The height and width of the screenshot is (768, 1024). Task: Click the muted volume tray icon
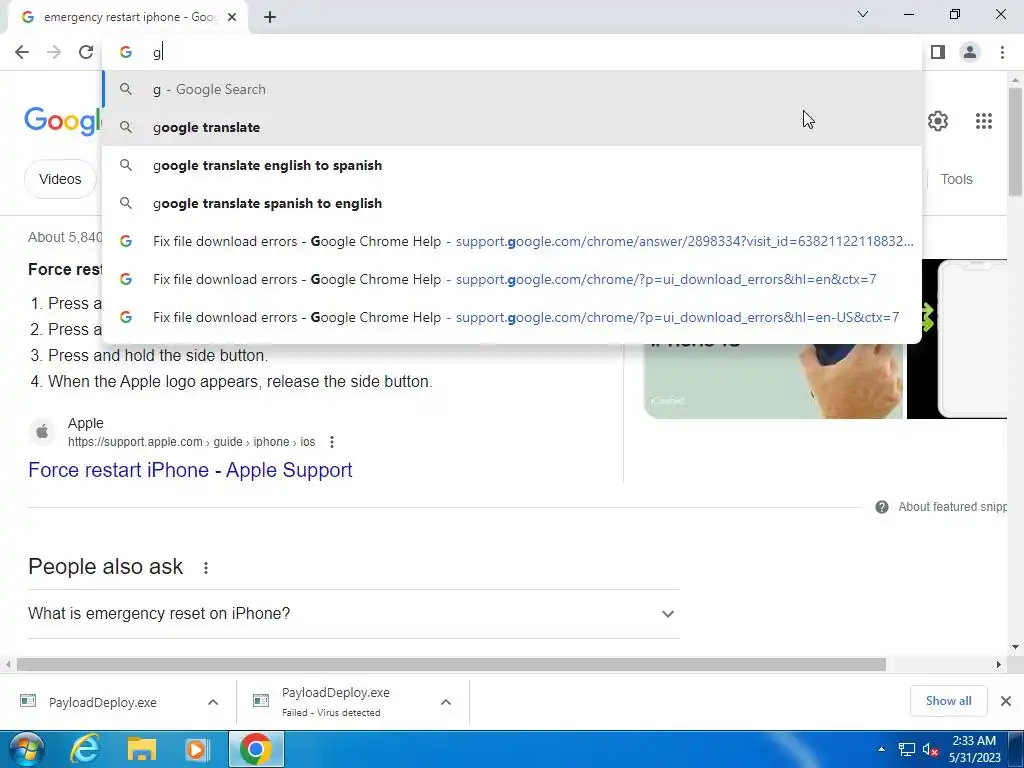930,749
